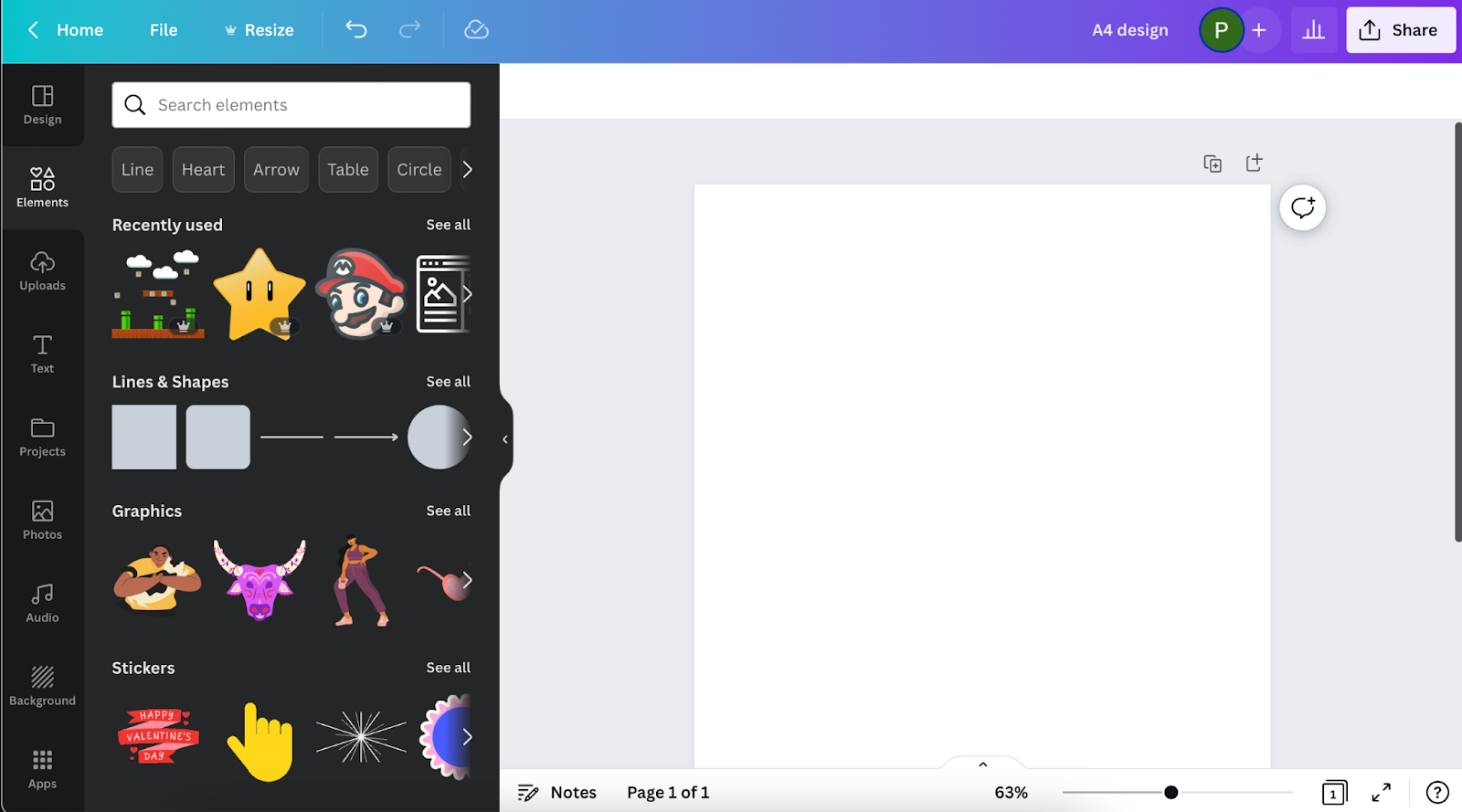Viewport: 1462px width, 812px height.
Task: Click the help question mark icon
Action: (x=1436, y=792)
